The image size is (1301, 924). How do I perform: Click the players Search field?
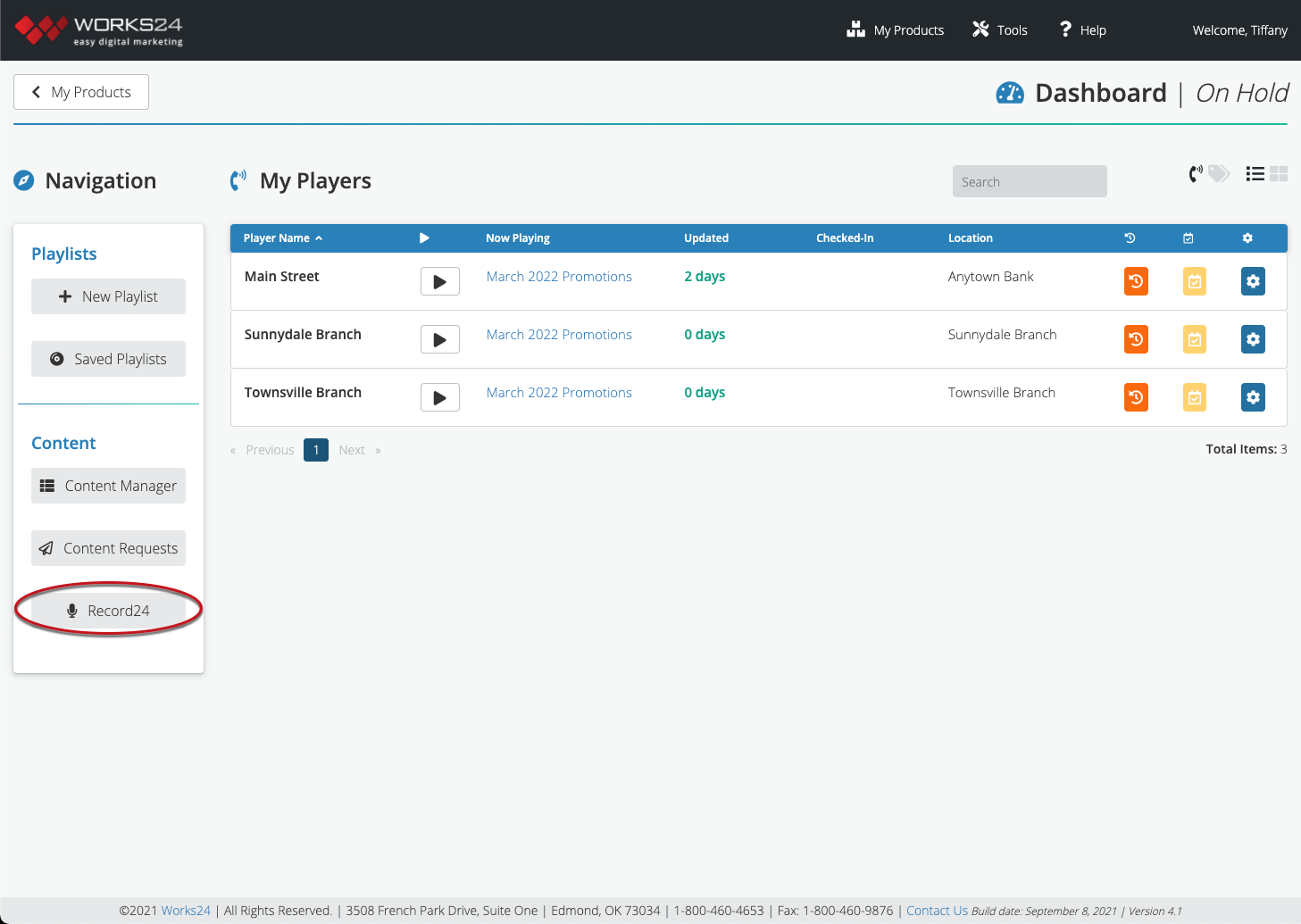pyautogui.click(x=1029, y=182)
